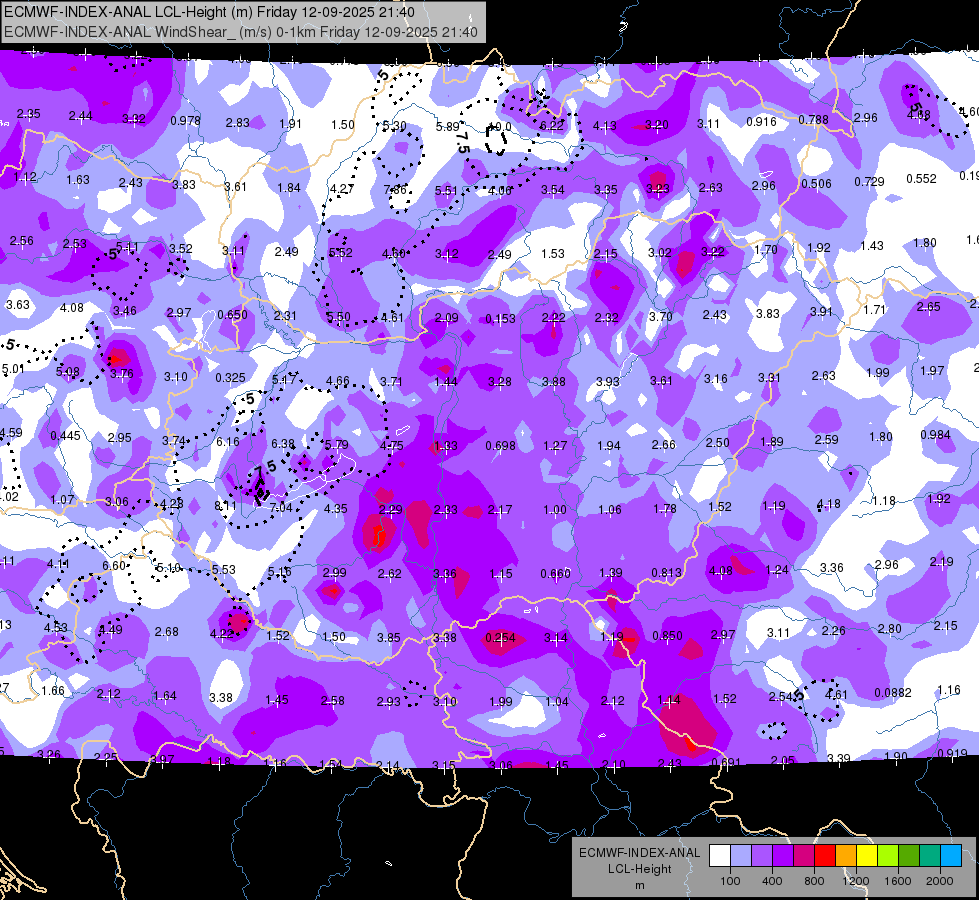
Task: Click the legend tick label 400
Action: point(772,881)
